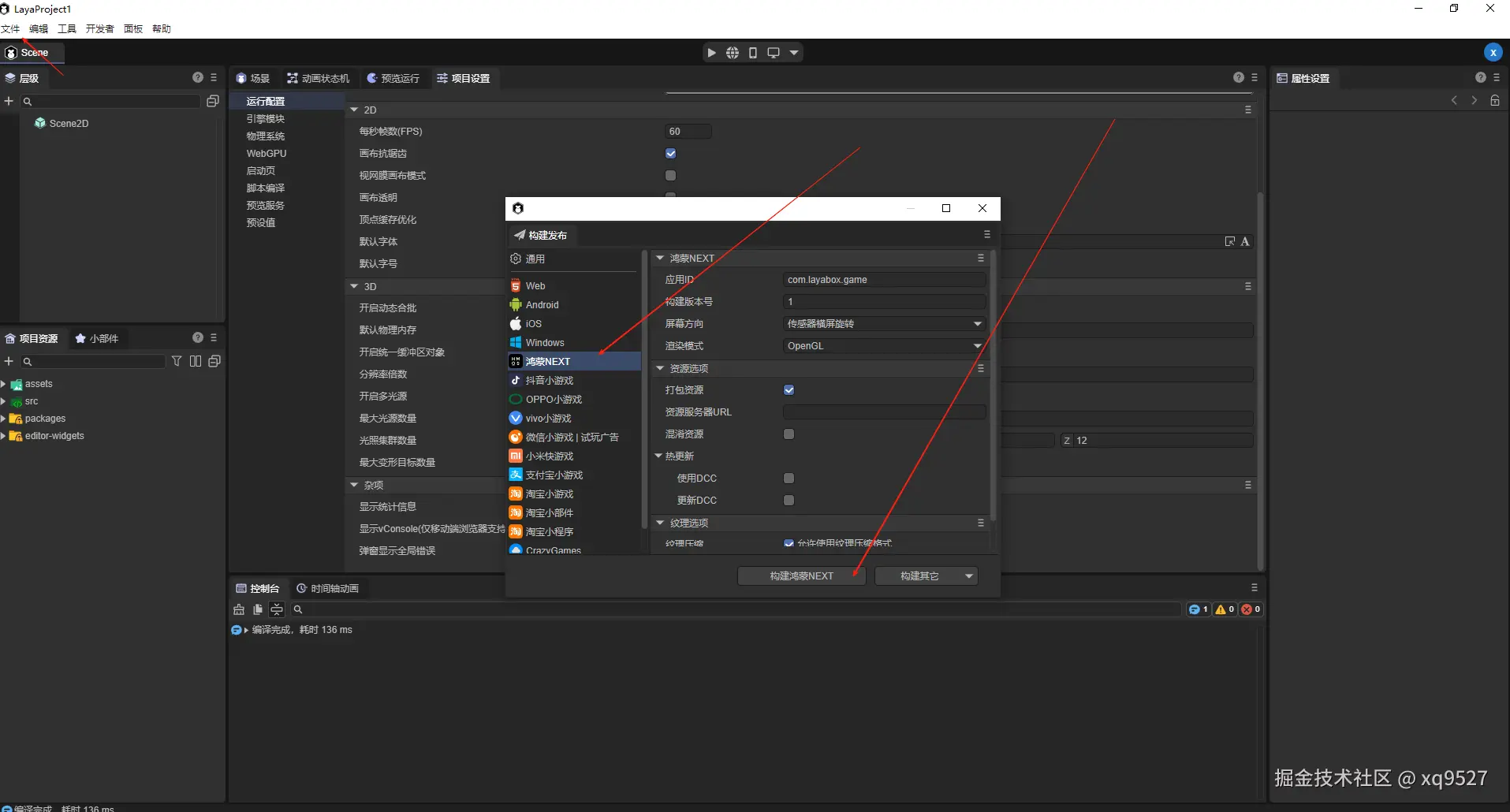Screen dimensions: 1510x812
Task: Click the 构建鸿蒙NEXT build button
Action: click(x=802, y=576)
